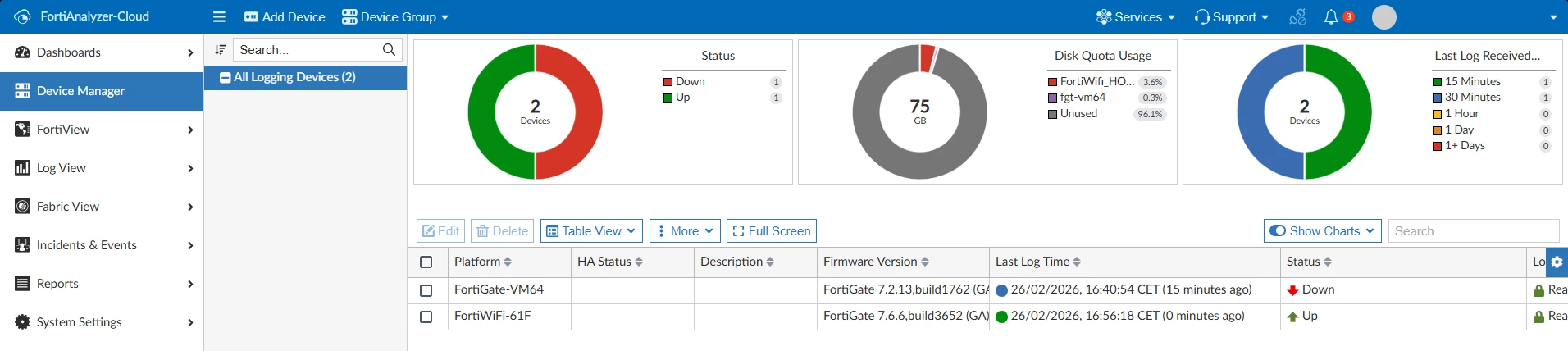Click red Down legend swatch in Status chart
The width and height of the screenshot is (1568, 351).
coord(668,82)
